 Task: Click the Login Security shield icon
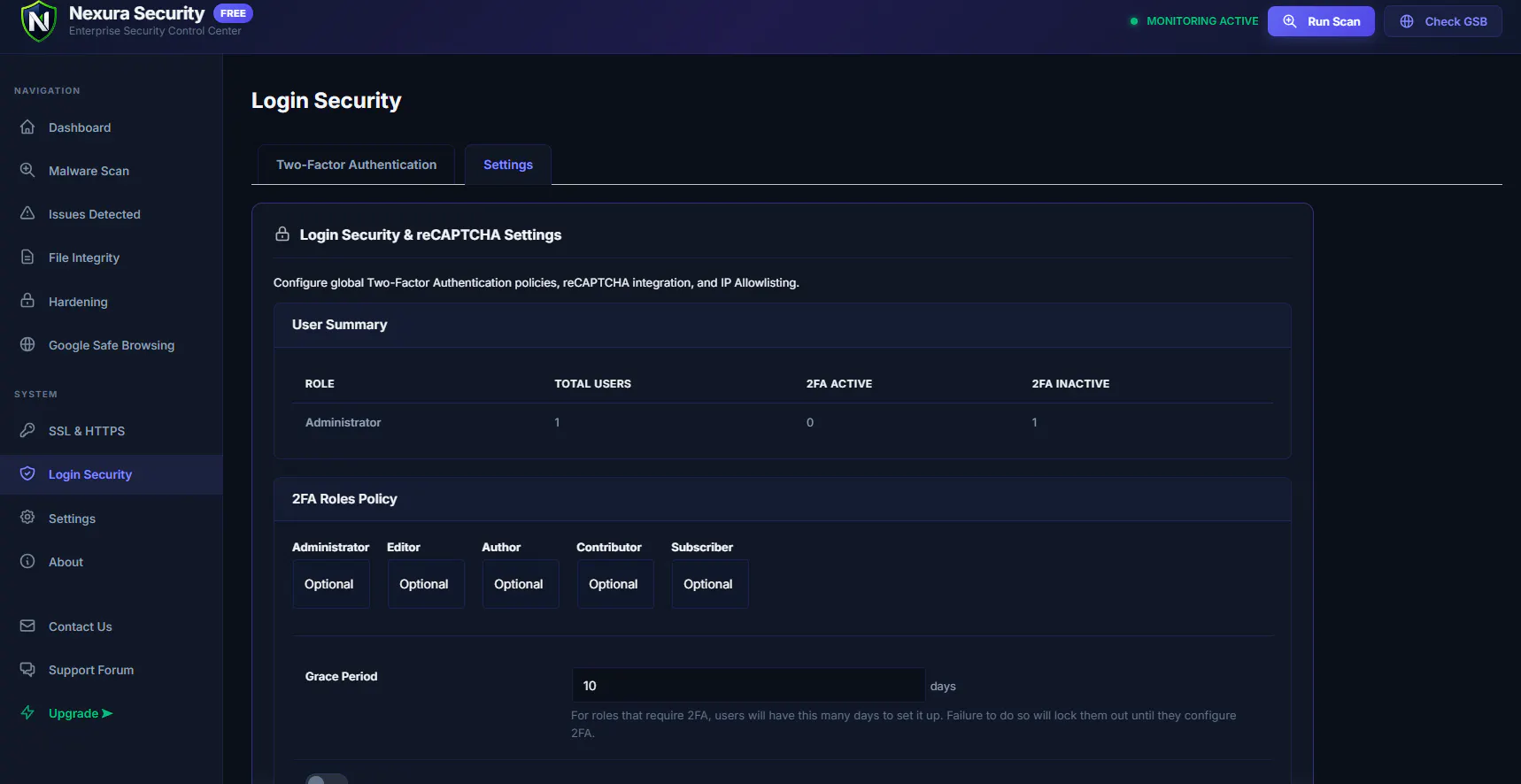(x=27, y=473)
